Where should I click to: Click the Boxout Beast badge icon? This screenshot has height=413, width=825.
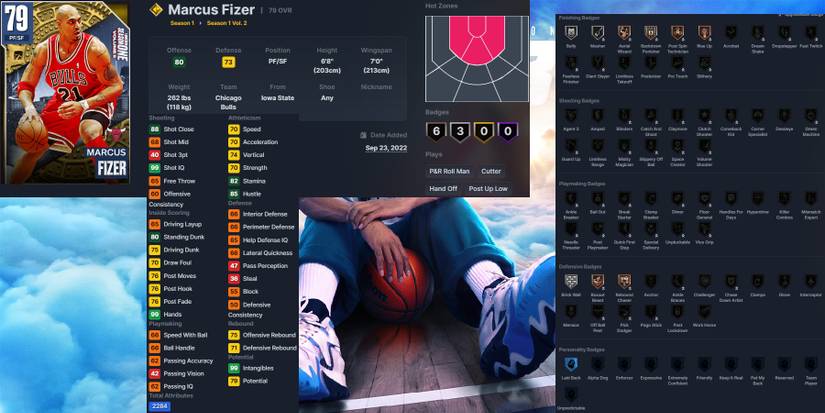pos(597,281)
